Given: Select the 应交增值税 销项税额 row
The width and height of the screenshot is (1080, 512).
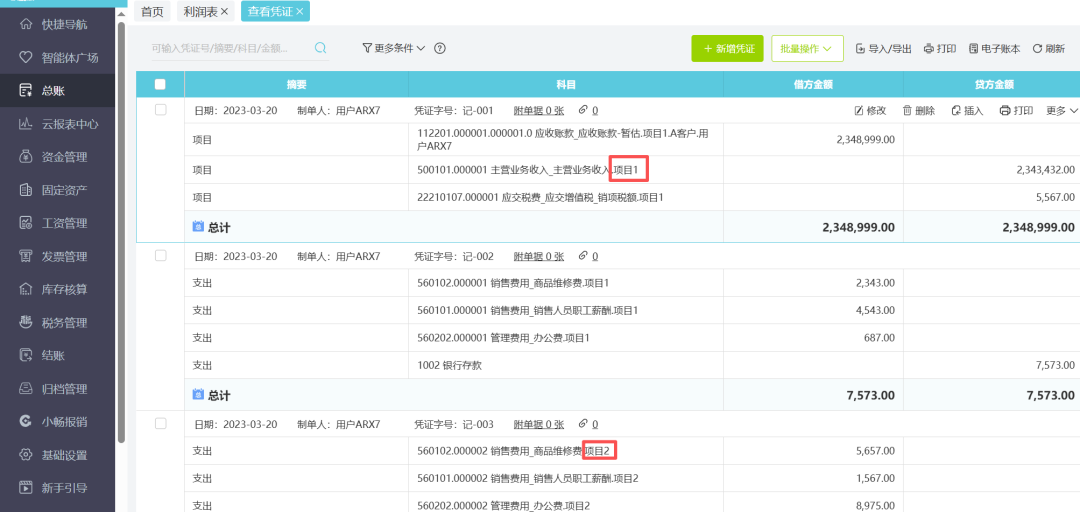Looking at the screenshot, I should [x=632, y=198].
